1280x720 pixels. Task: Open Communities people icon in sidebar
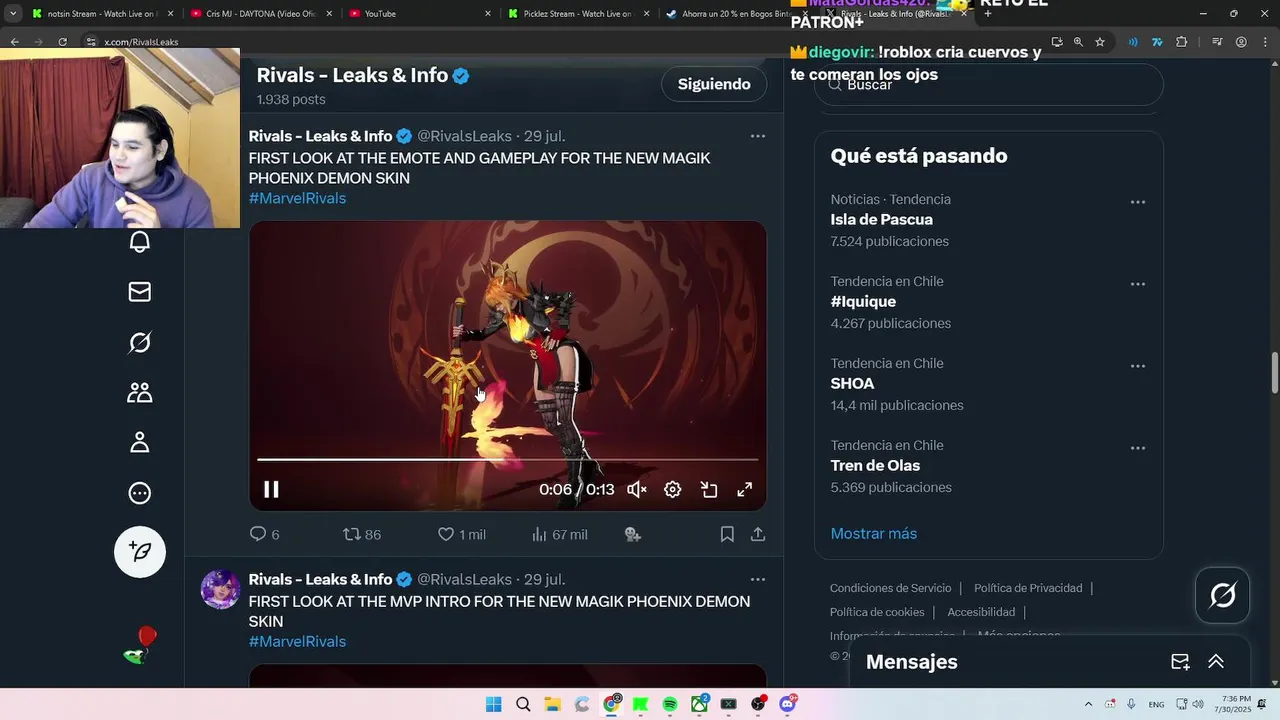pos(140,392)
